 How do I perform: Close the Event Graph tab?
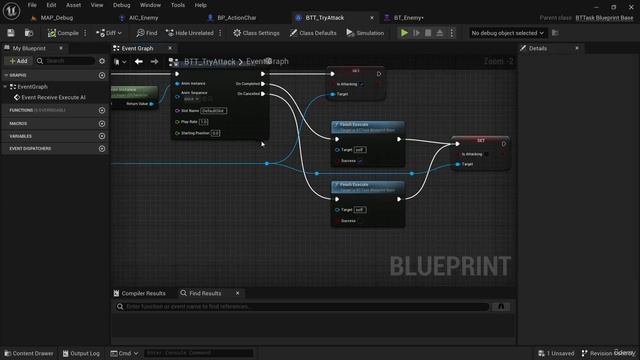point(170,48)
